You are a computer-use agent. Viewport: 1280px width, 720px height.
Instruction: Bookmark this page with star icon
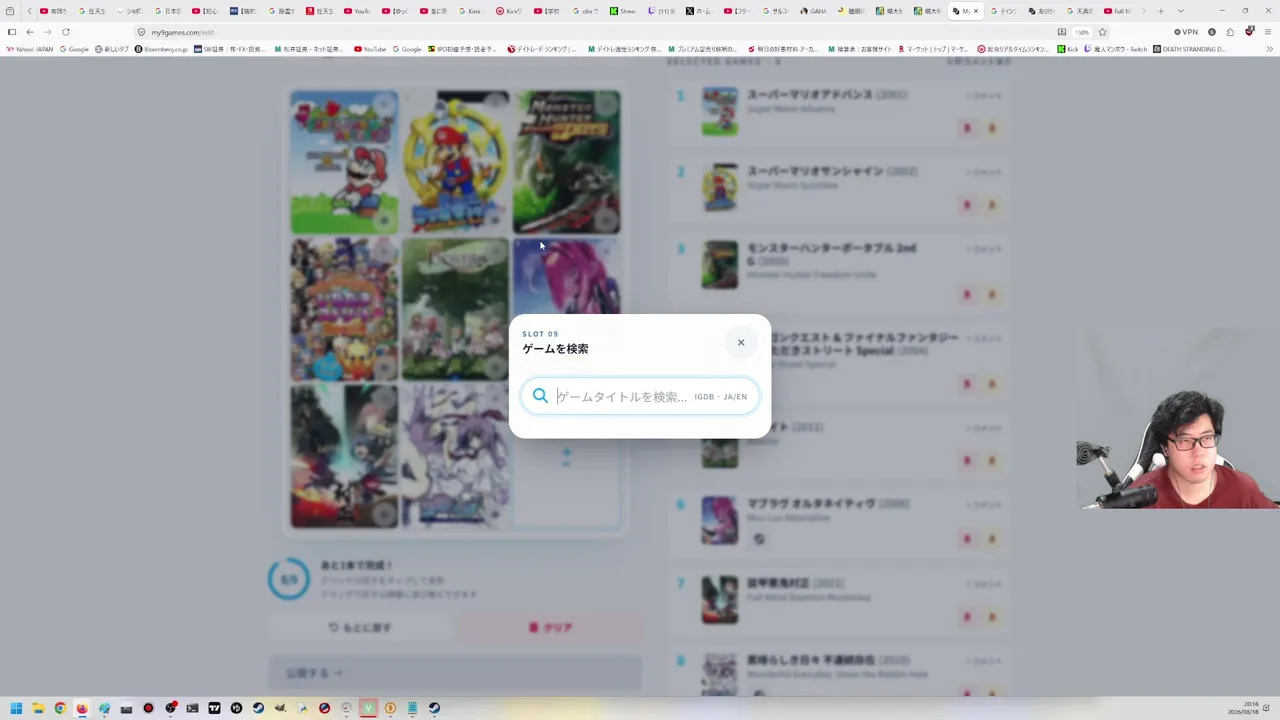pyautogui.click(x=1103, y=32)
